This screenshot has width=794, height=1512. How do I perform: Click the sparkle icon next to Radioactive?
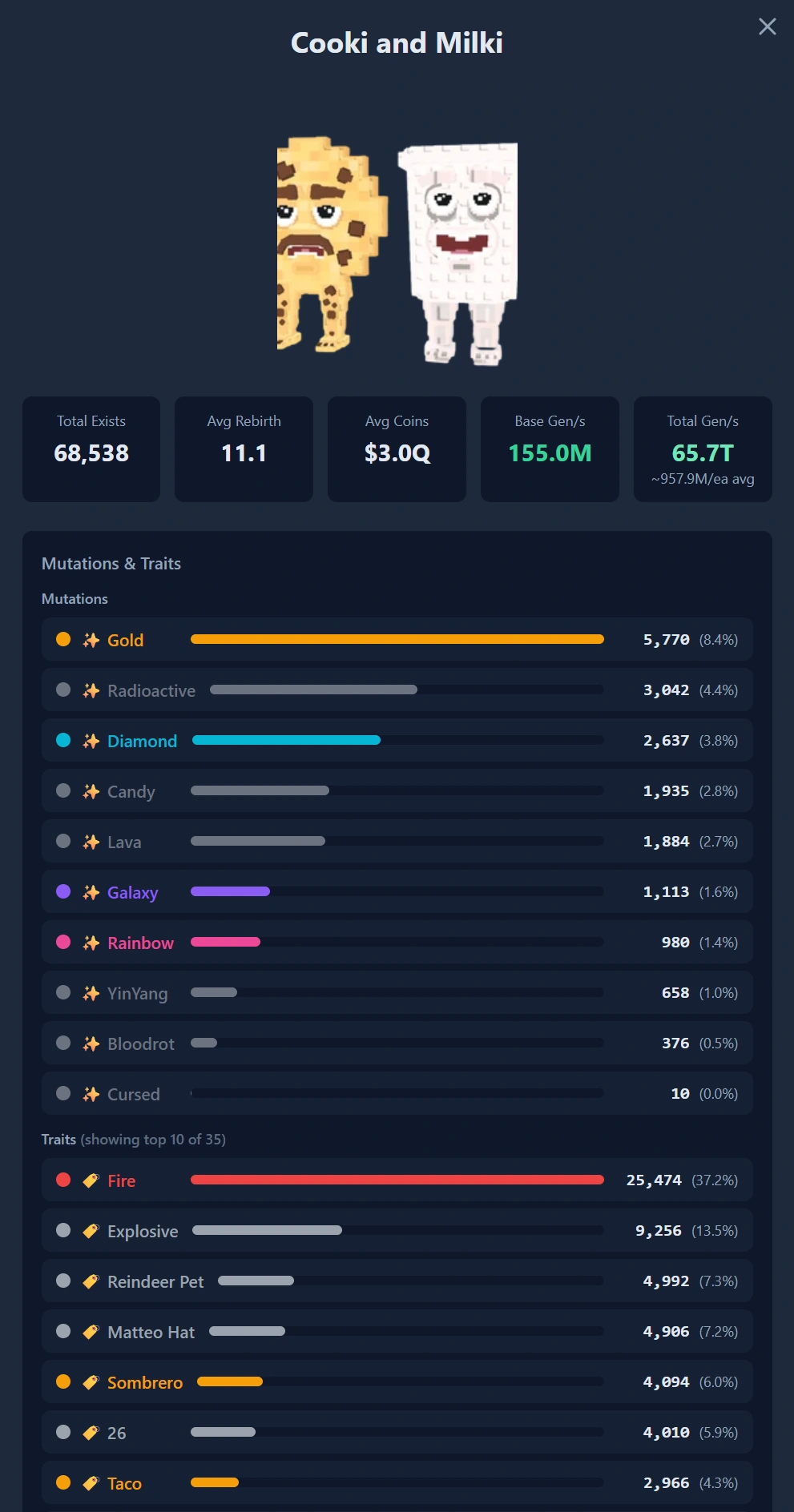pos(91,690)
